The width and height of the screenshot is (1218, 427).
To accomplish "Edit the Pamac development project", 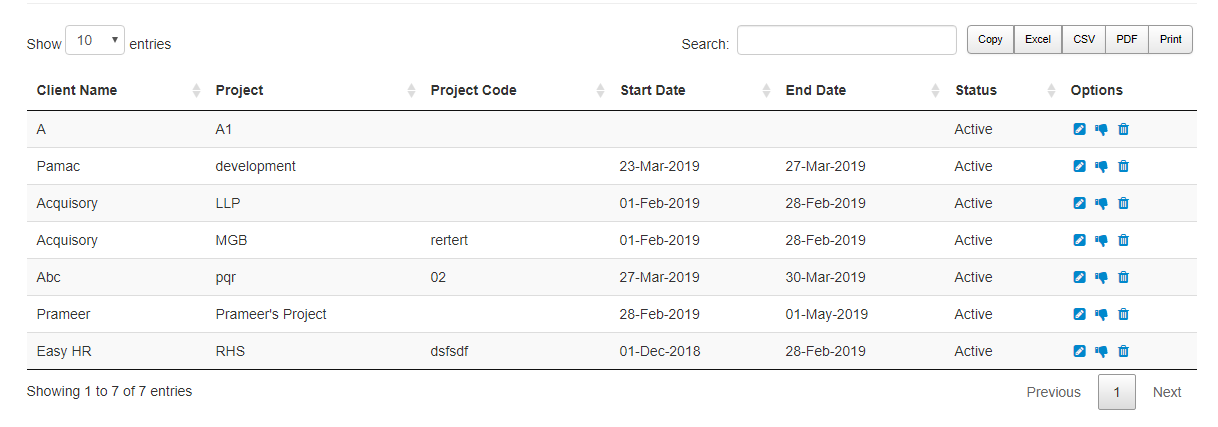I will point(1079,166).
